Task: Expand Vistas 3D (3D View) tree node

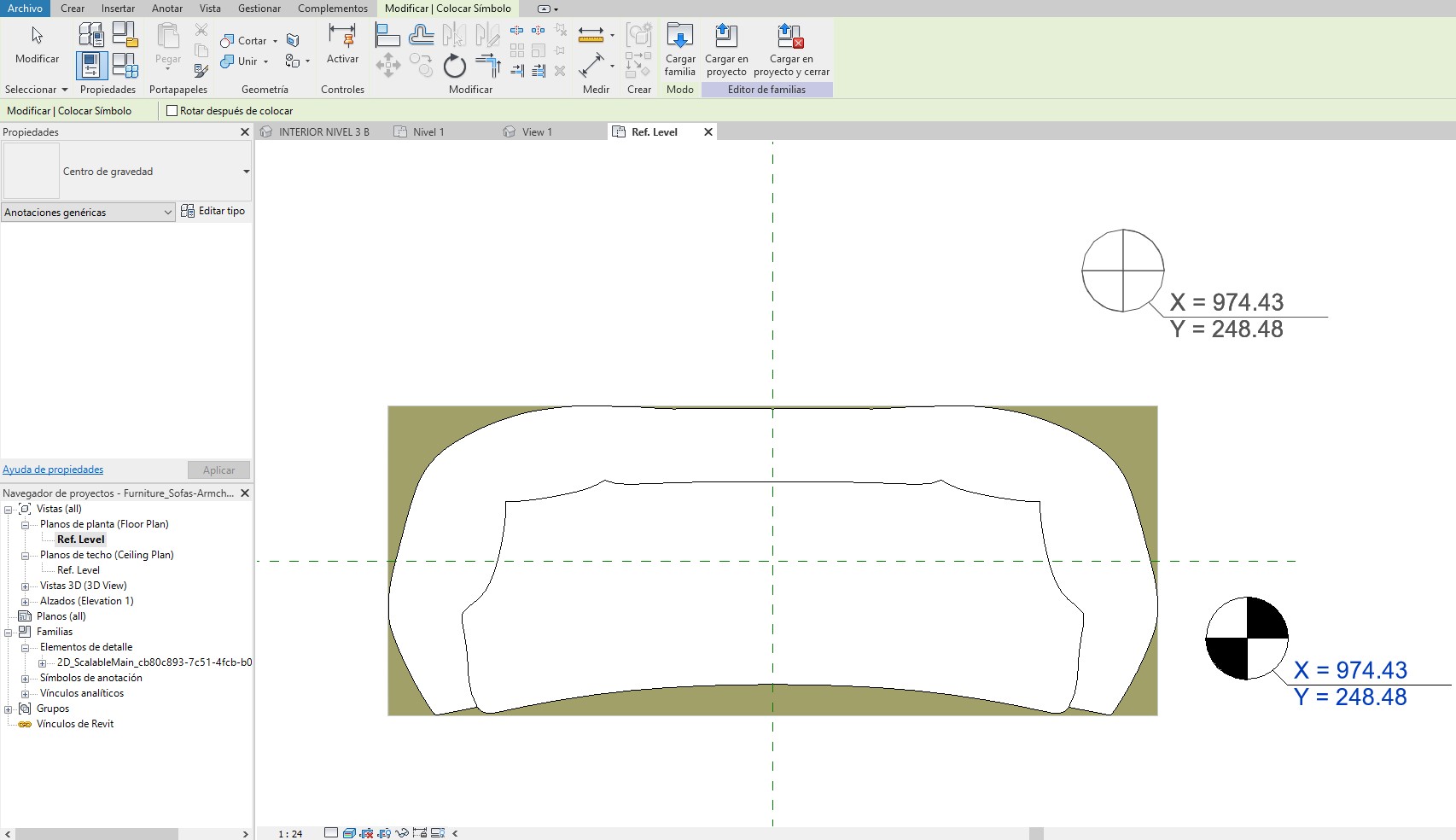Action: point(25,586)
